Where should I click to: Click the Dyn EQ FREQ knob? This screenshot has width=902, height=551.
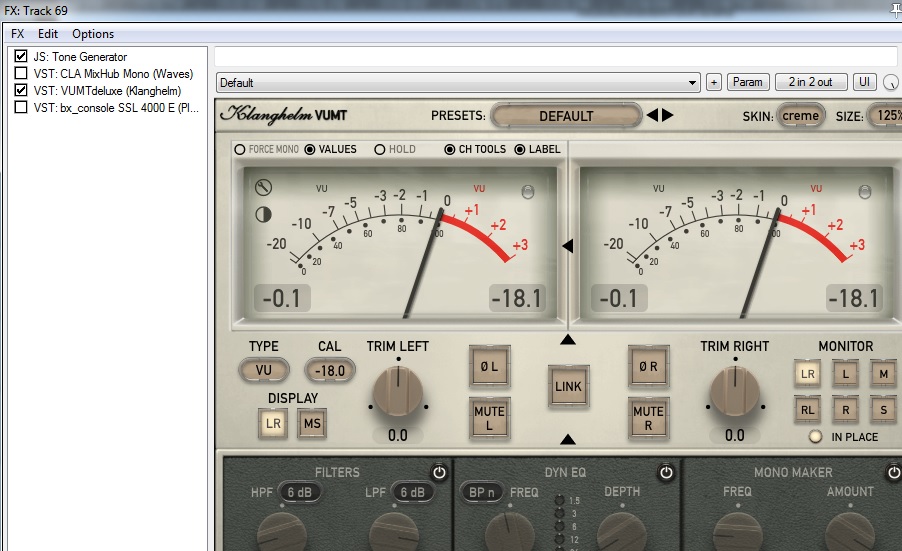click(510, 533)
